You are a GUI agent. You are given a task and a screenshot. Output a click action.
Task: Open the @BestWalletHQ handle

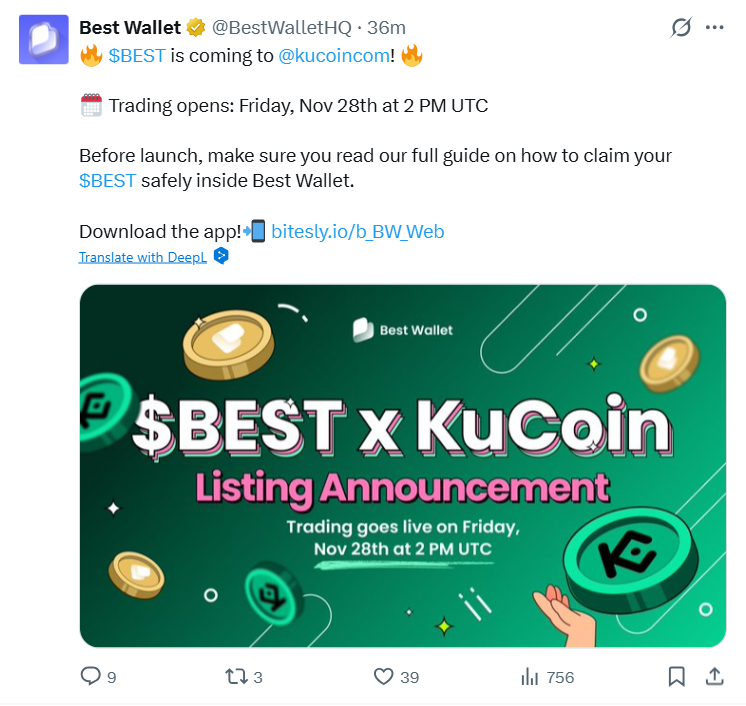pos(281,28)
